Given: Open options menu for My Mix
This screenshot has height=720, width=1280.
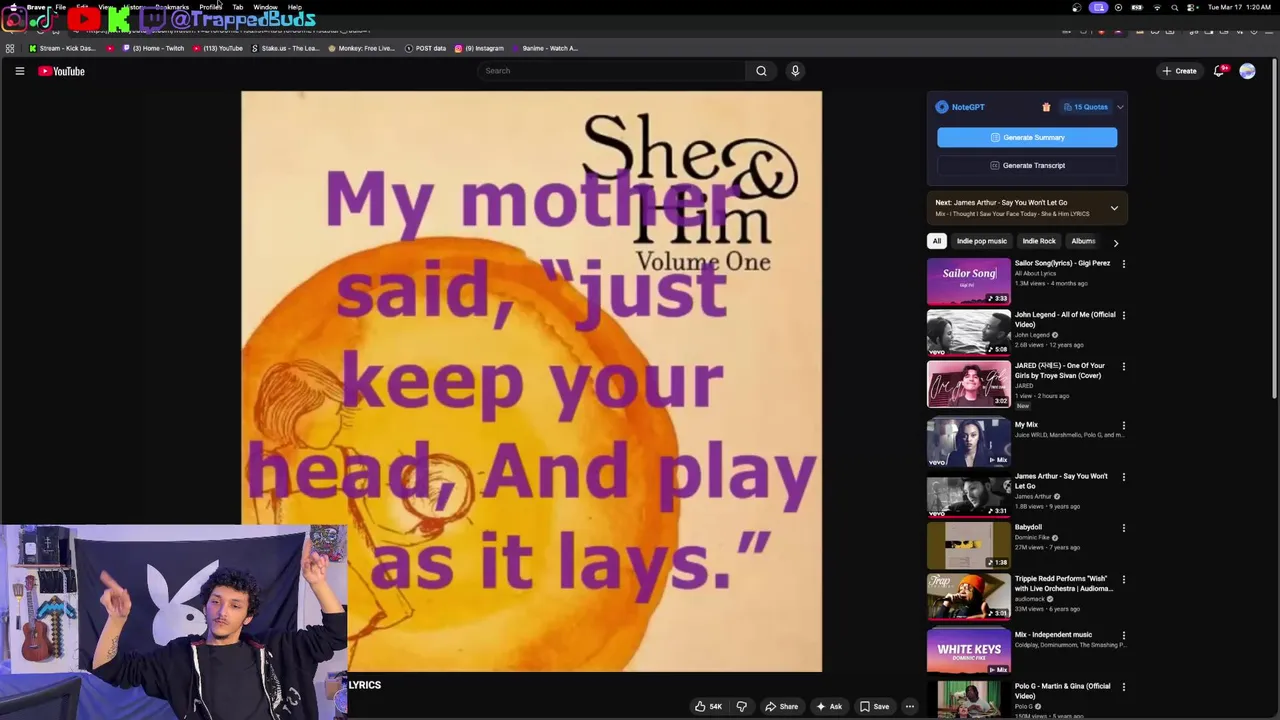Looking at the screenshot, I should (1123, 425).
